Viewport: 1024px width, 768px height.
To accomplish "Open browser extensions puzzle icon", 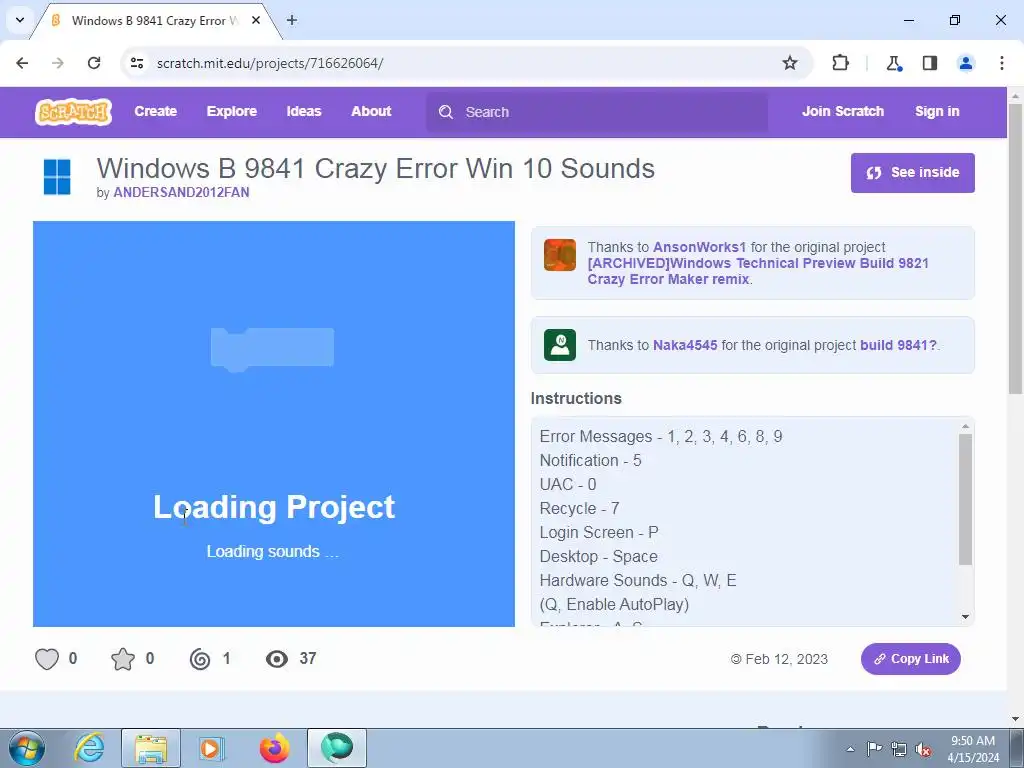I will (840, 63).
